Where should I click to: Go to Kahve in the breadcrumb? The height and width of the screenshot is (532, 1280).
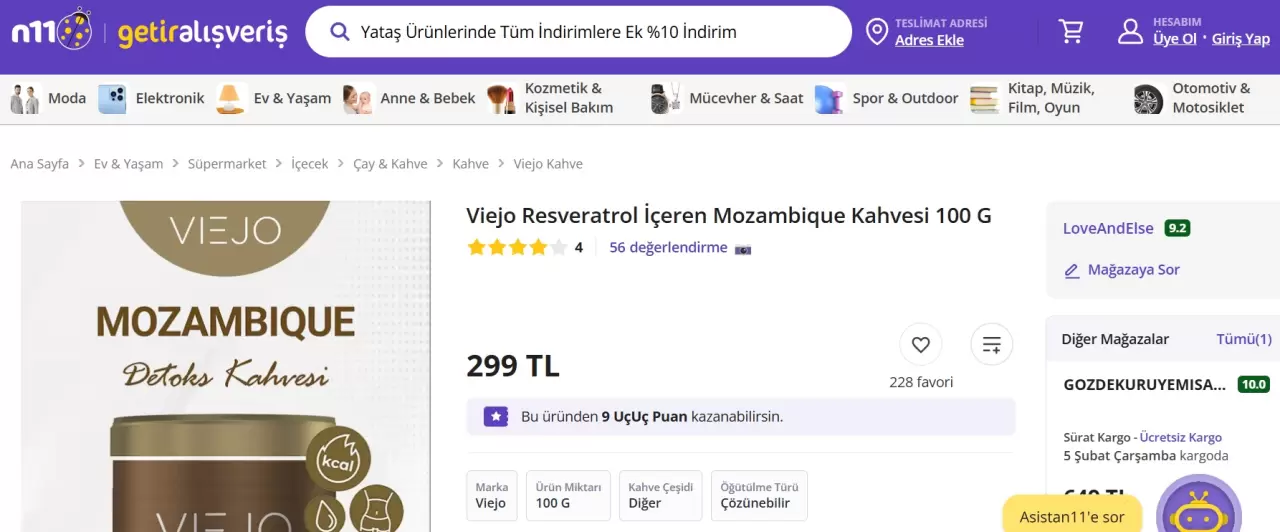coord(470,164)
